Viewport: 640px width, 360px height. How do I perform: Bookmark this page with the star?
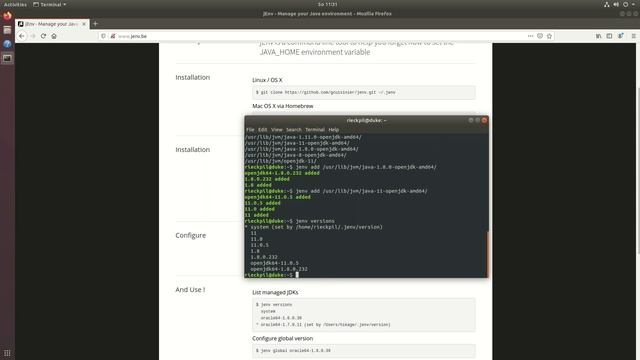pyautogui.click(x=549, y=36)
